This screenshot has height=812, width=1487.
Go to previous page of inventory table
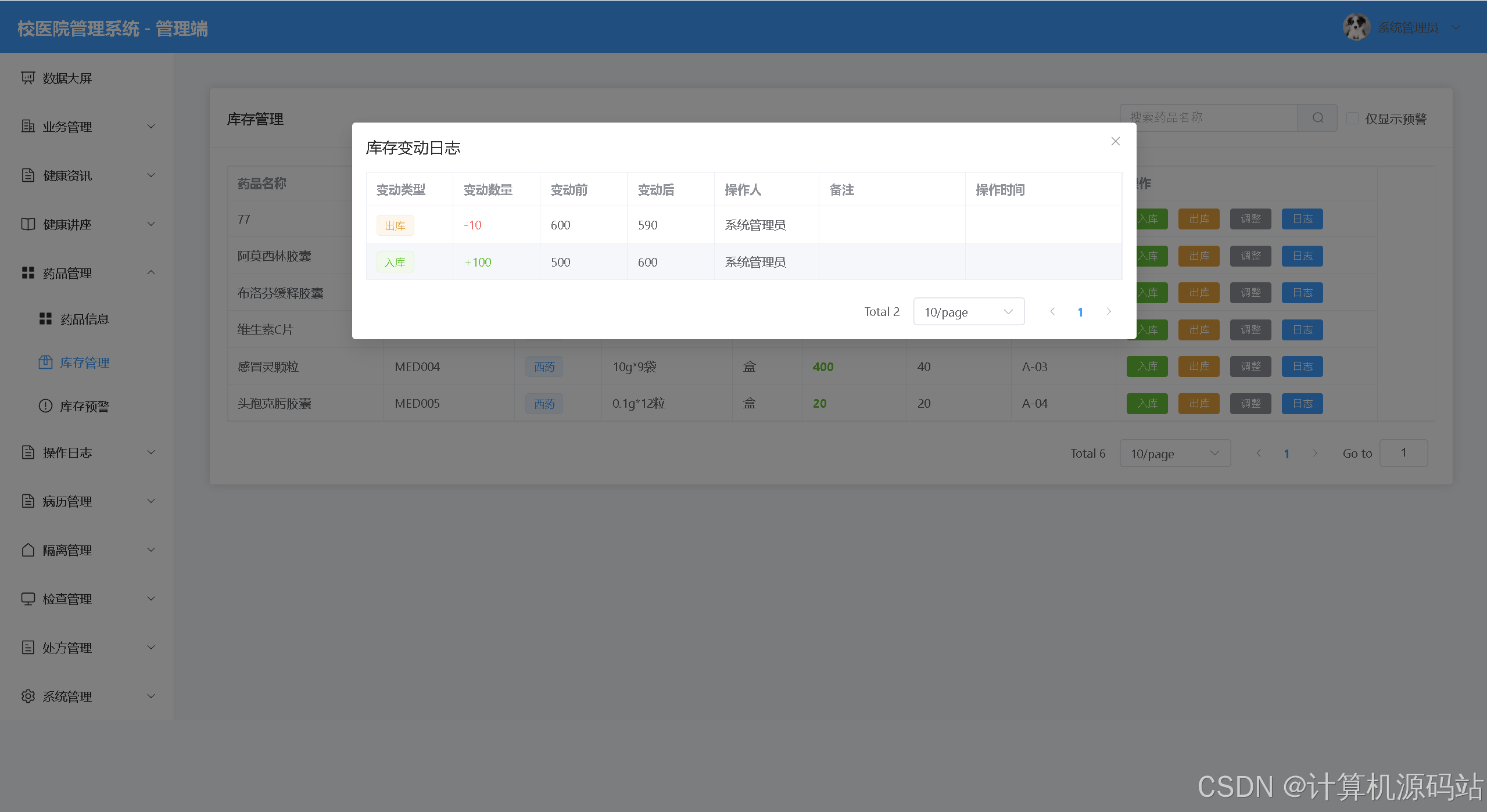point(1258,453)
